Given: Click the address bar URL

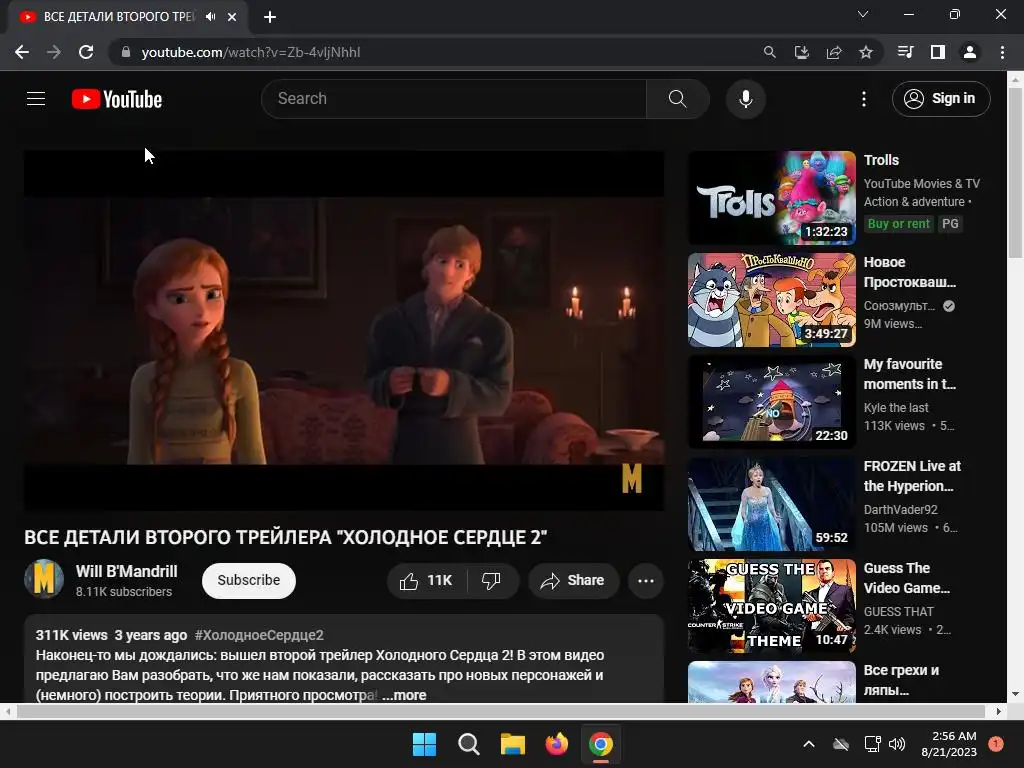Looking at the screenshot, I should coord(251,52).
